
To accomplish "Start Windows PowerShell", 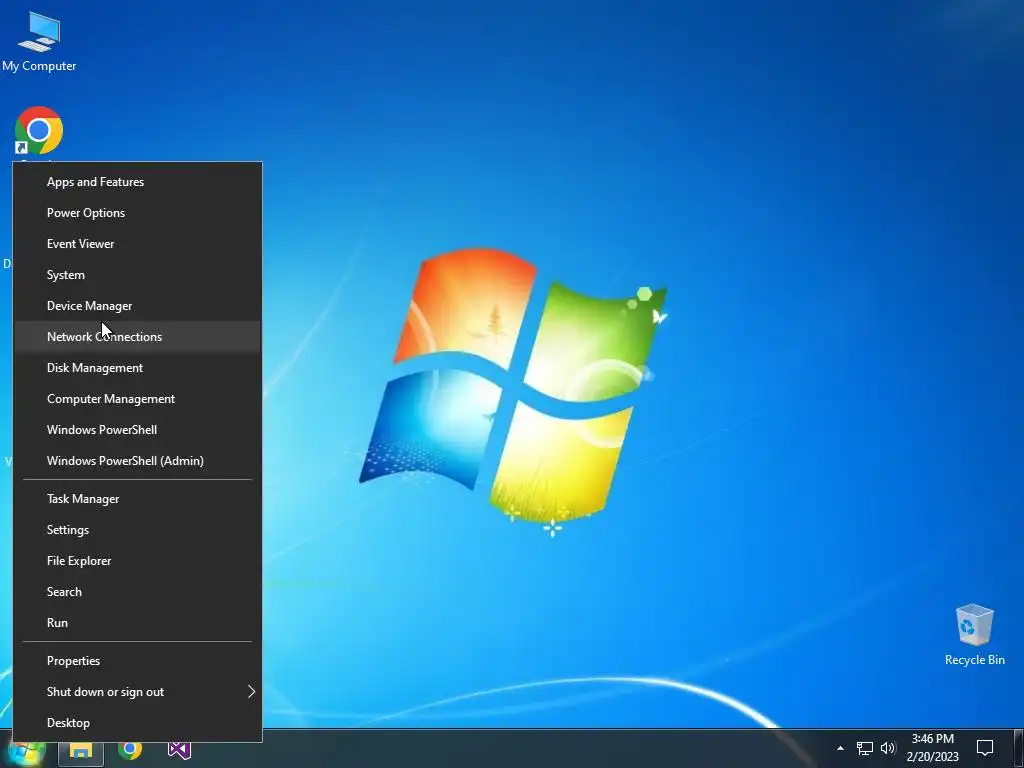I will click(138, 430).
